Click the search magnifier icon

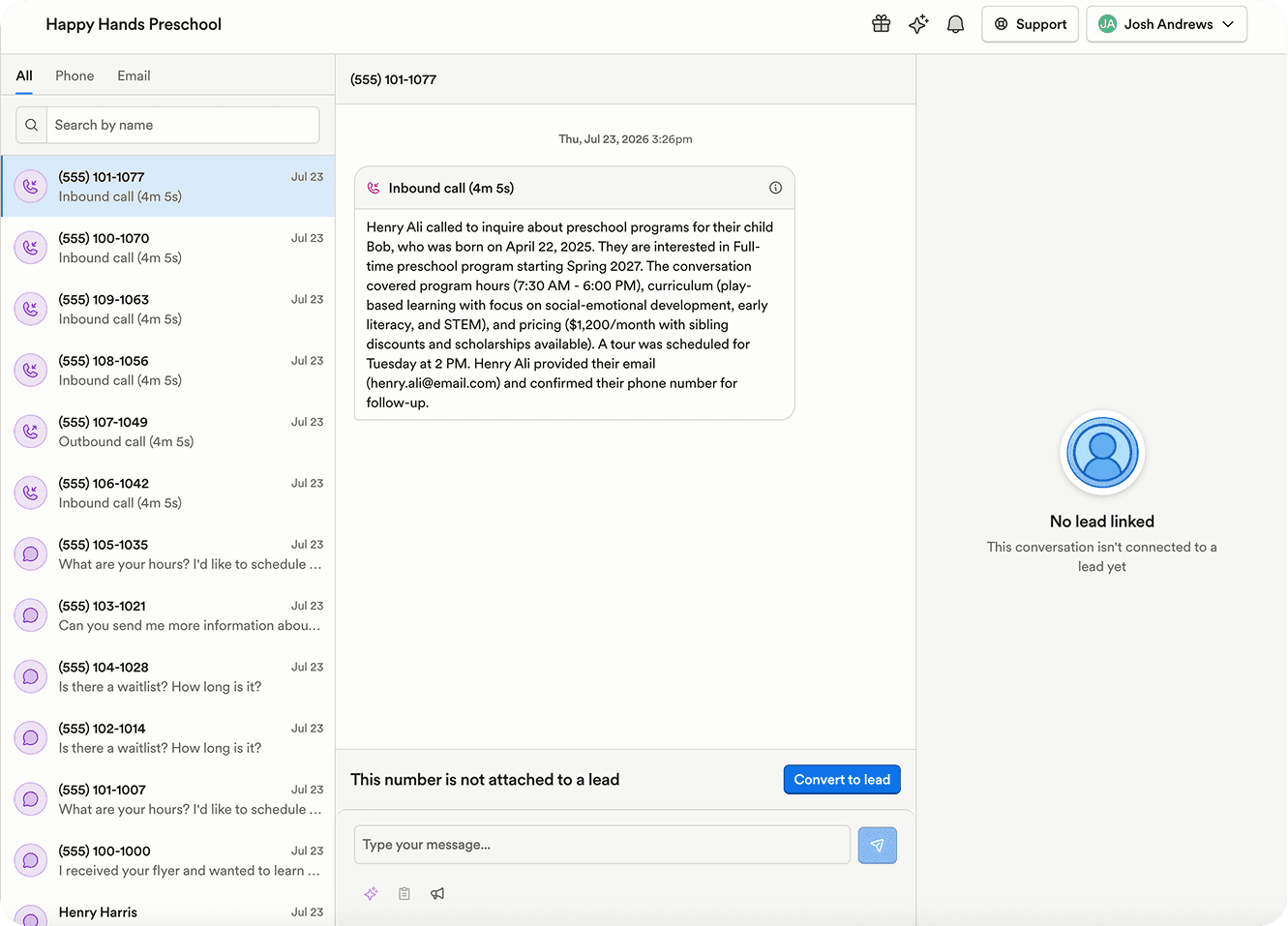click(x=32, y=125)
